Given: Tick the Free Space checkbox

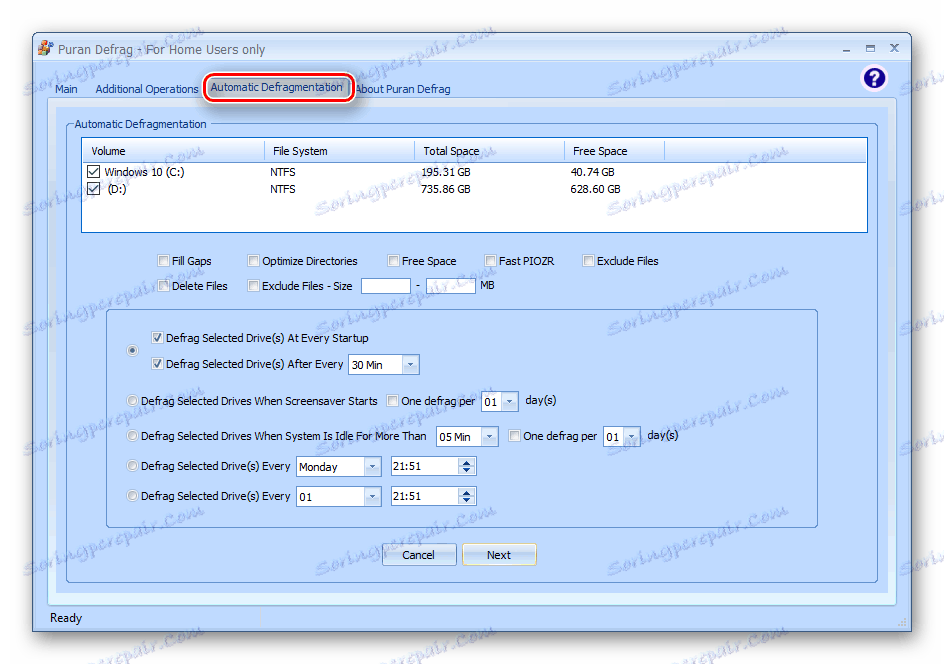Looking at the screenshot, I should pos(393,261).
